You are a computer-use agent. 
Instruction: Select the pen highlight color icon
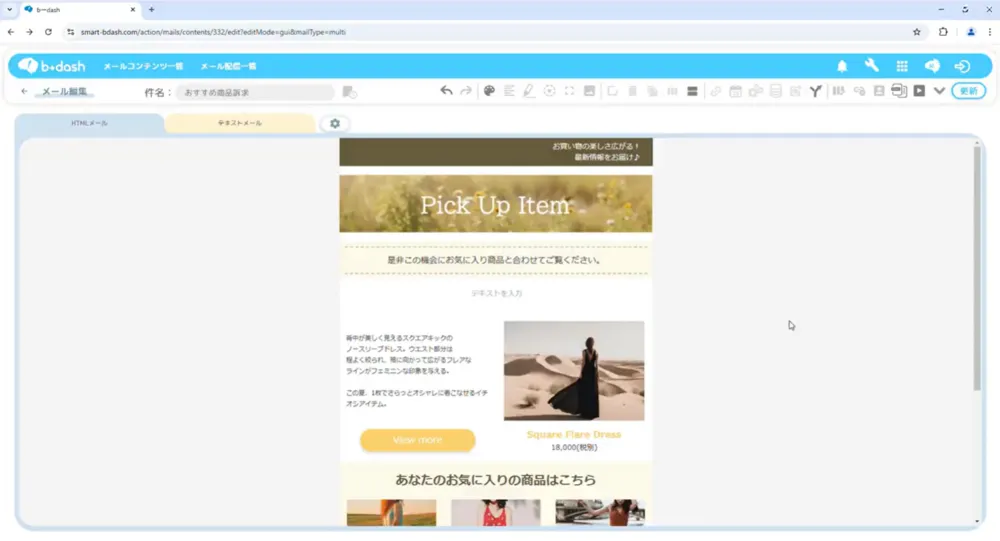pos(529,91)
